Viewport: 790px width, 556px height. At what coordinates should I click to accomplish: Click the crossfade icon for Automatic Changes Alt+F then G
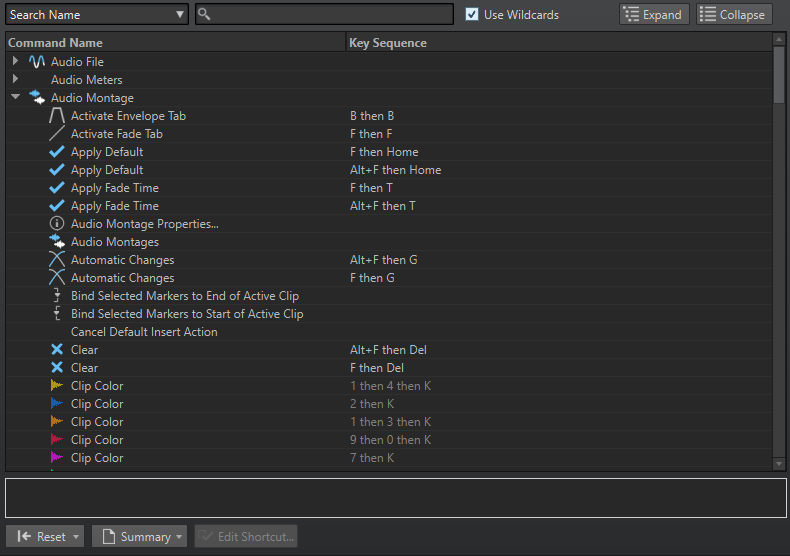click(x=57, y=260)
